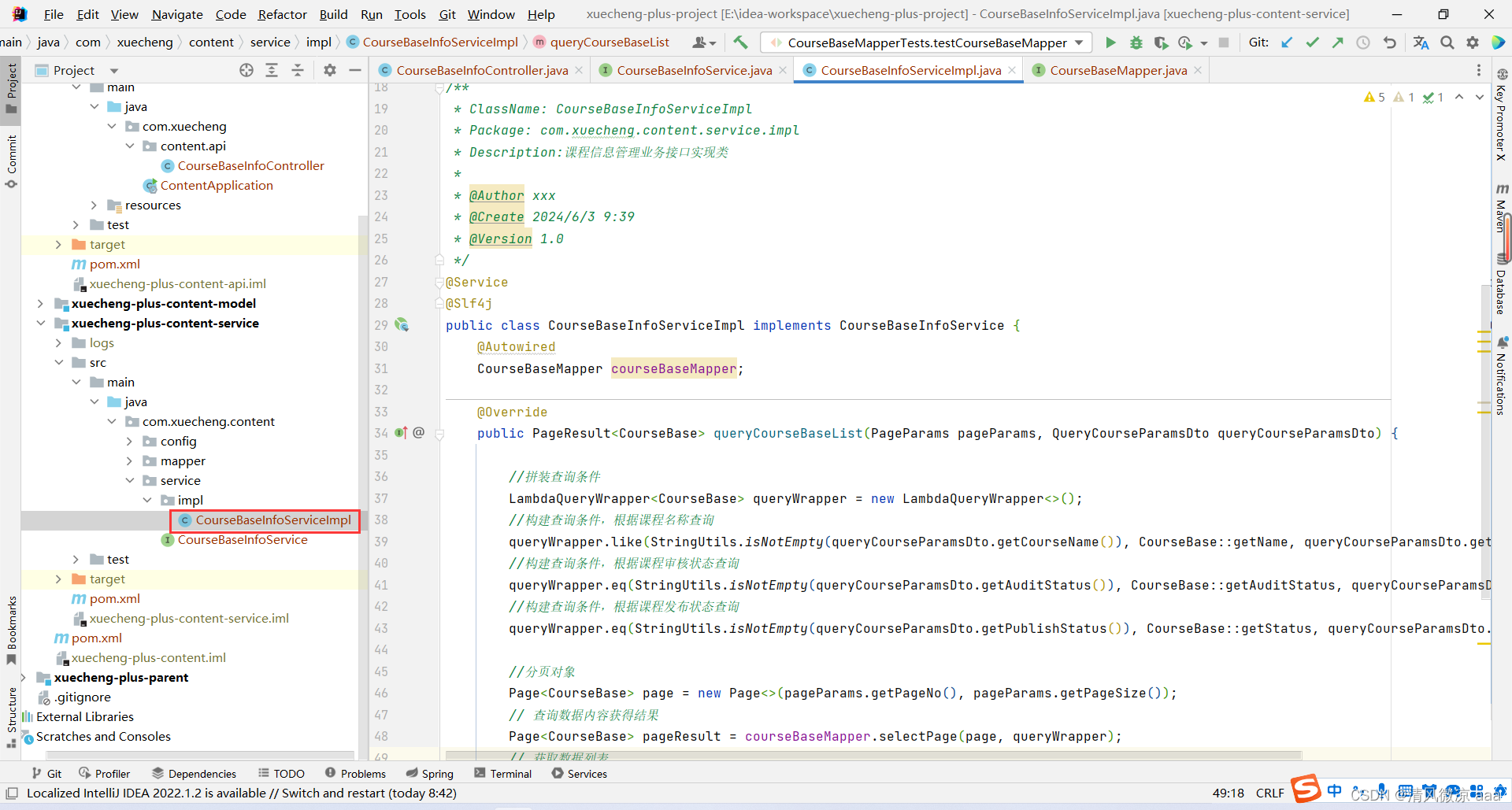Open the Dependencies tool window
The width and height of the screenshot is (1512, 810).
click(x=194, y=774)
